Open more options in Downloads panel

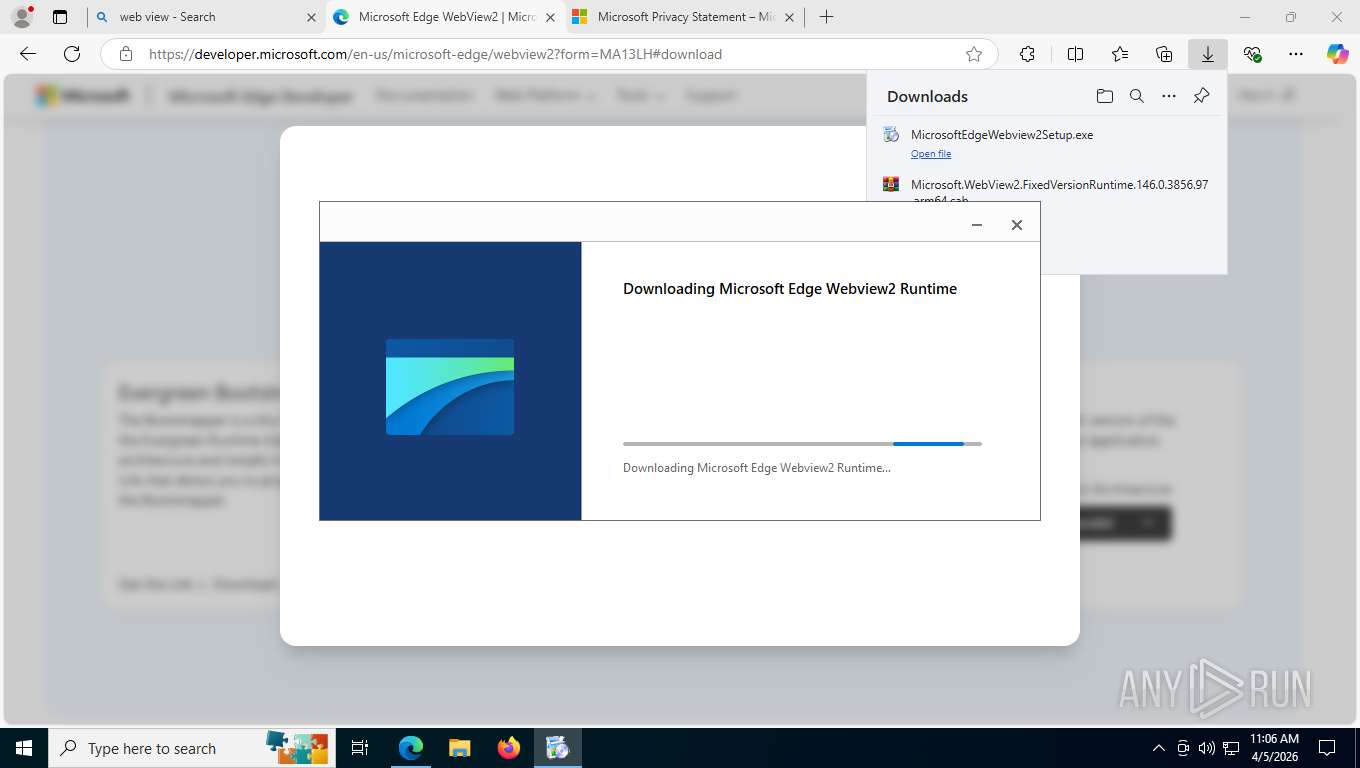(1169, 96)
